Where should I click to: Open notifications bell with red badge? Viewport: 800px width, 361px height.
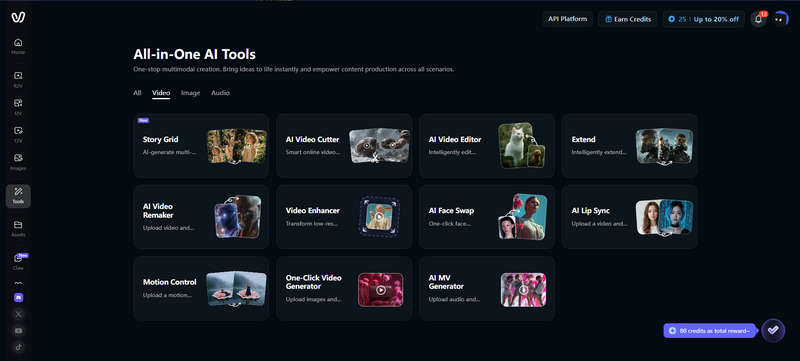point(759,19)
